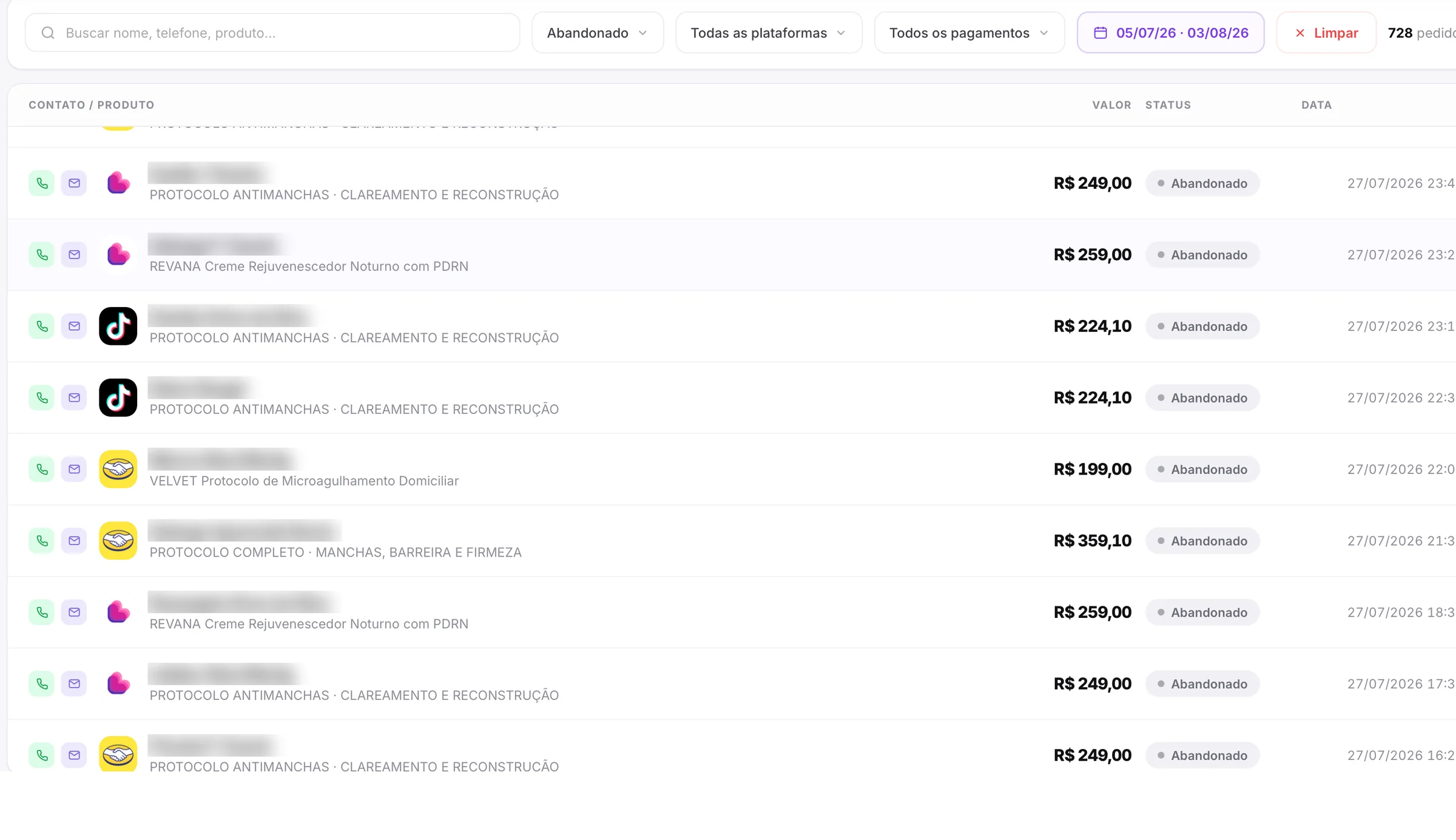Screen dimensions: 1456x840
Task: Click the DATA column header
Action: coord(1316,105)
